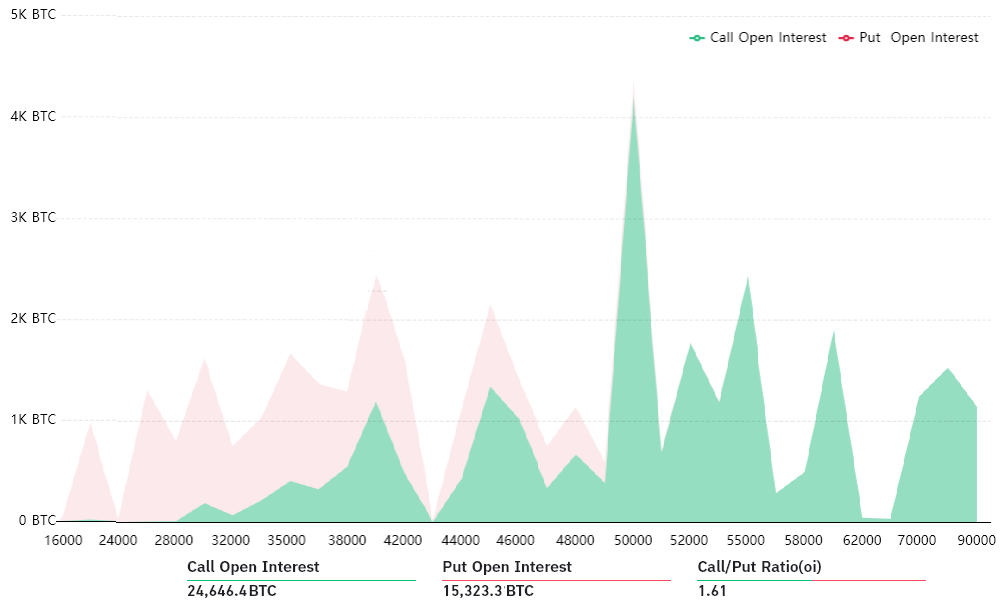Click Call Open Interest heading below chart
Screen dimensions: 1005x611
pos(253,567)
